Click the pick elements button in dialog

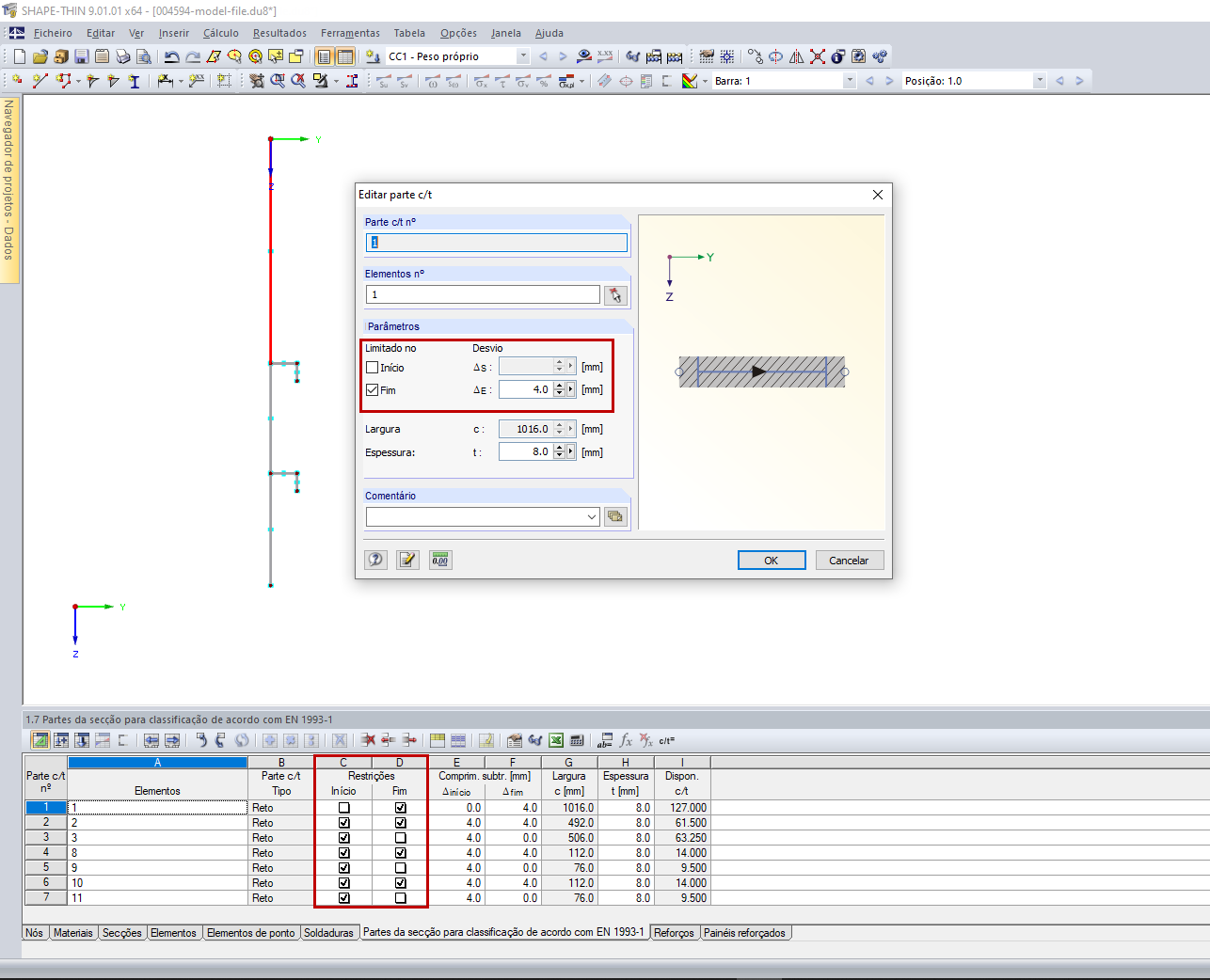point(615,295)
